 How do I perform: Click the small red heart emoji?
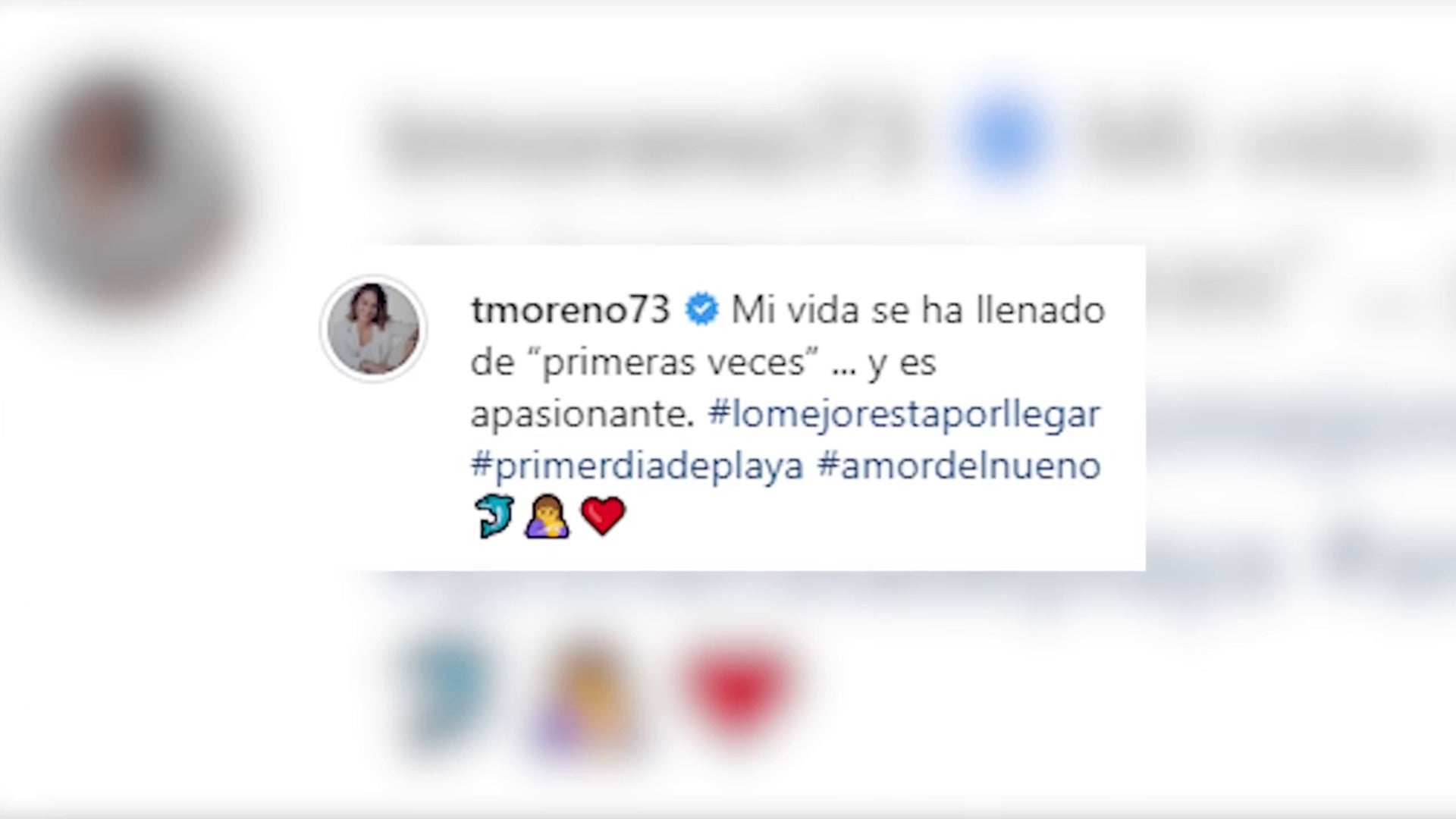click(603, 516)
